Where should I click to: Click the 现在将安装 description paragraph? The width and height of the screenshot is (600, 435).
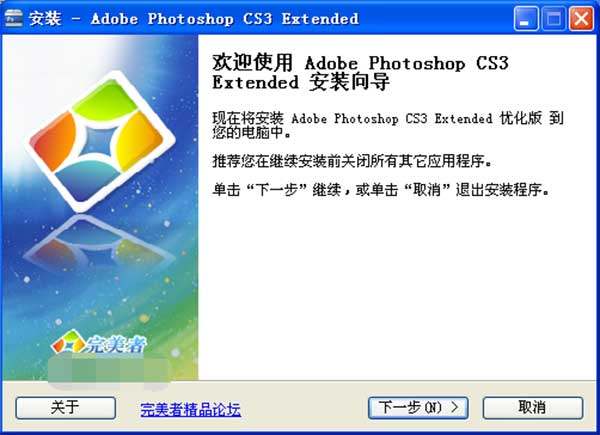[x=388, y=125]
